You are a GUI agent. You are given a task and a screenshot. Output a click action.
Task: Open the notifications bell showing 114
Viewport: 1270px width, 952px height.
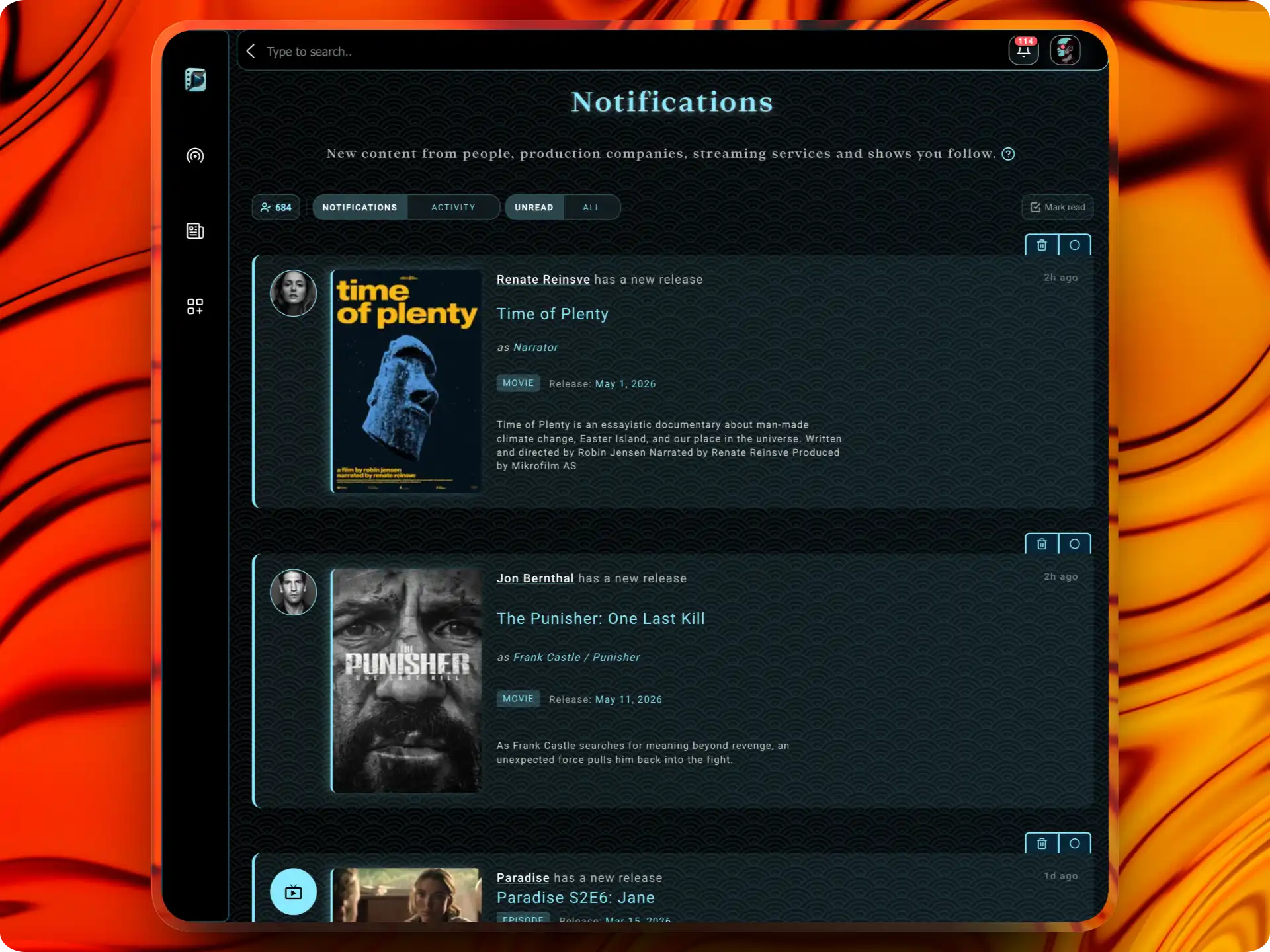(1023, 50)
